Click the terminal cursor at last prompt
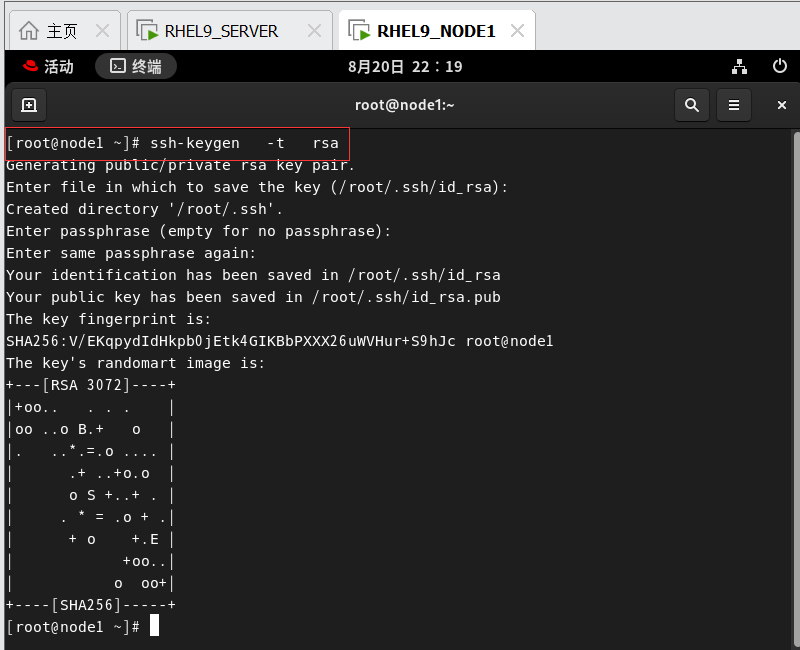 point(155,626)
